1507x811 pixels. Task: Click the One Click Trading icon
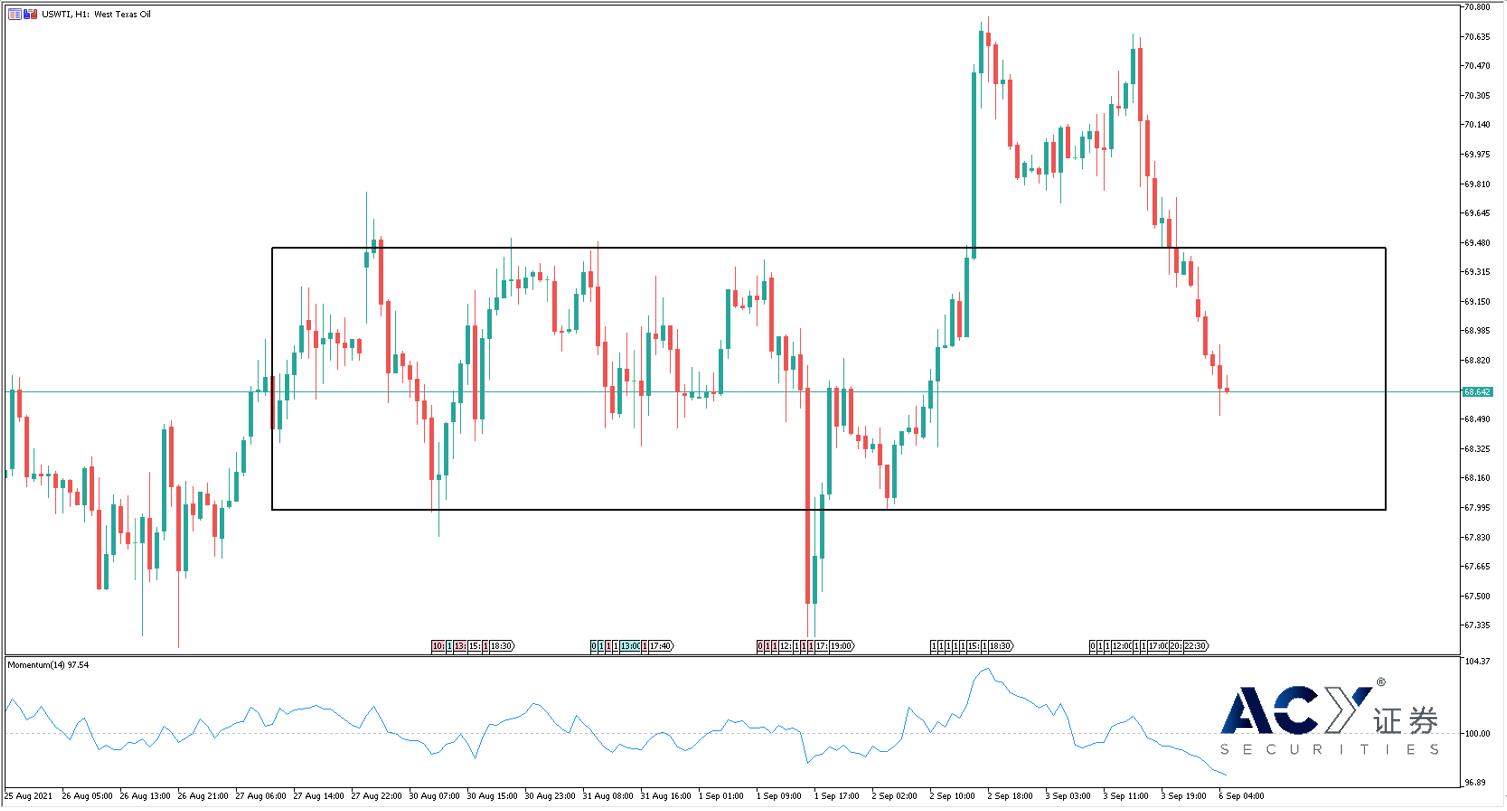click(28, 14)
